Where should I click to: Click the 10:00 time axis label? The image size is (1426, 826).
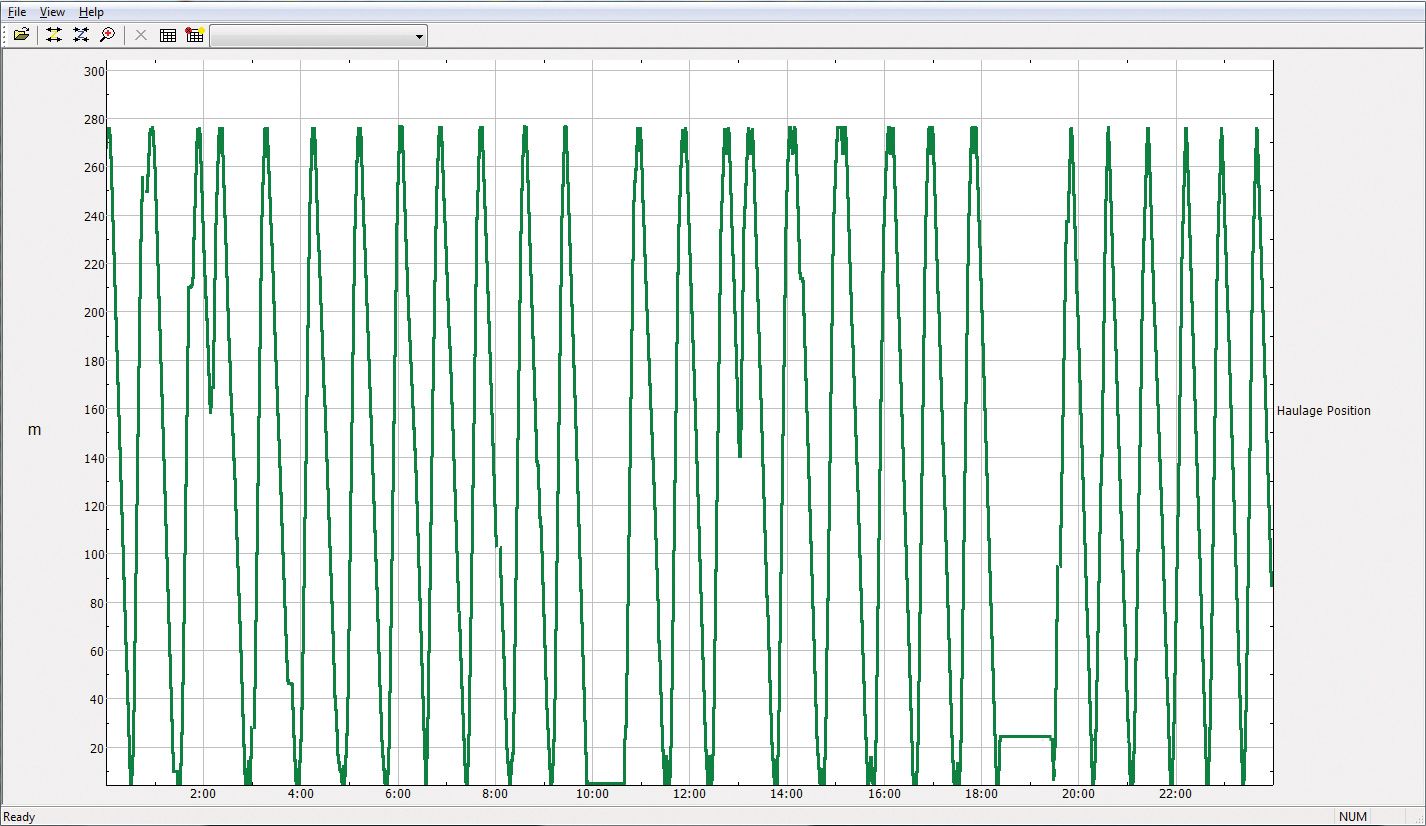592,794
